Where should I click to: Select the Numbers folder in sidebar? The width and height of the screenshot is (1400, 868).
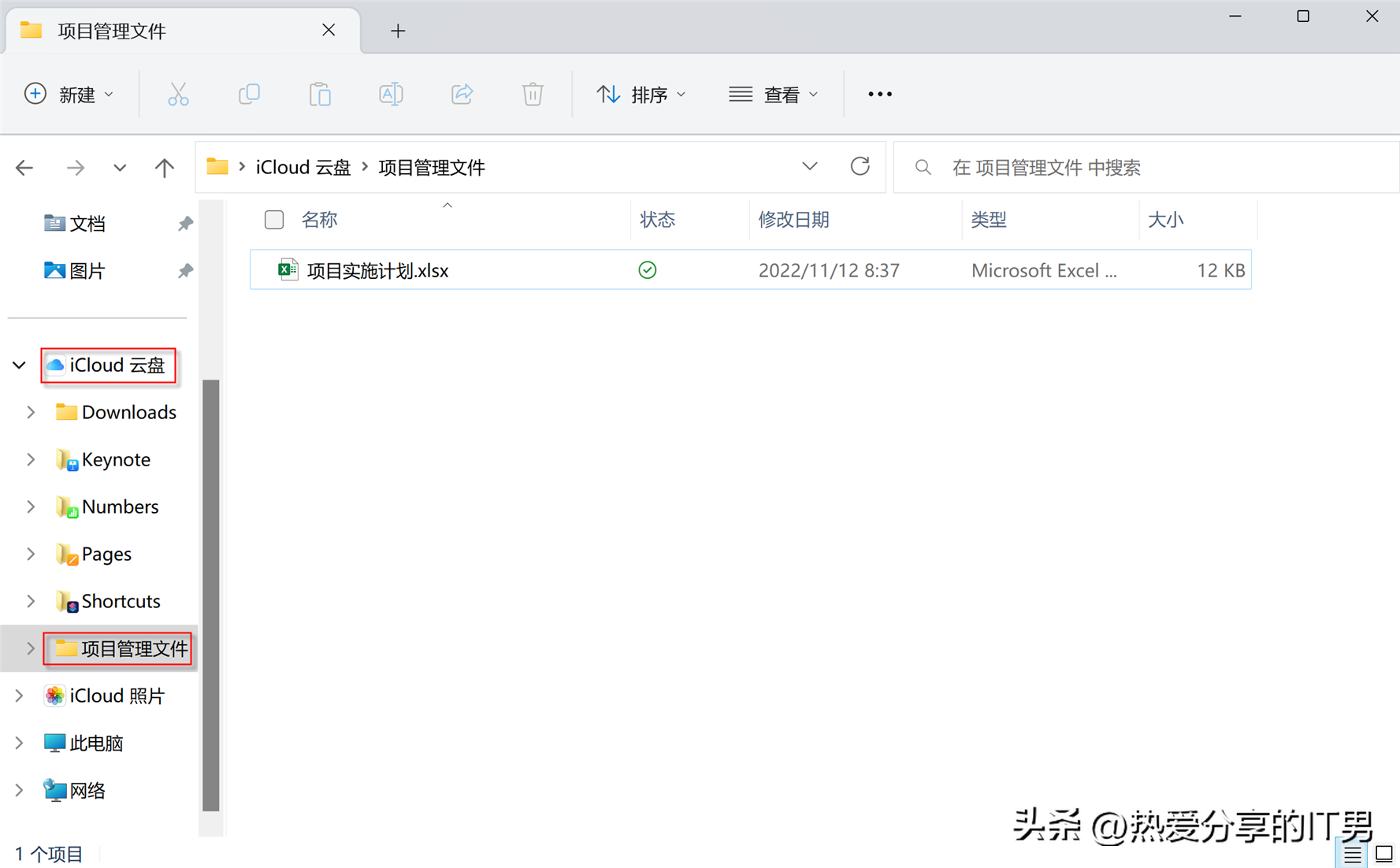108,506
